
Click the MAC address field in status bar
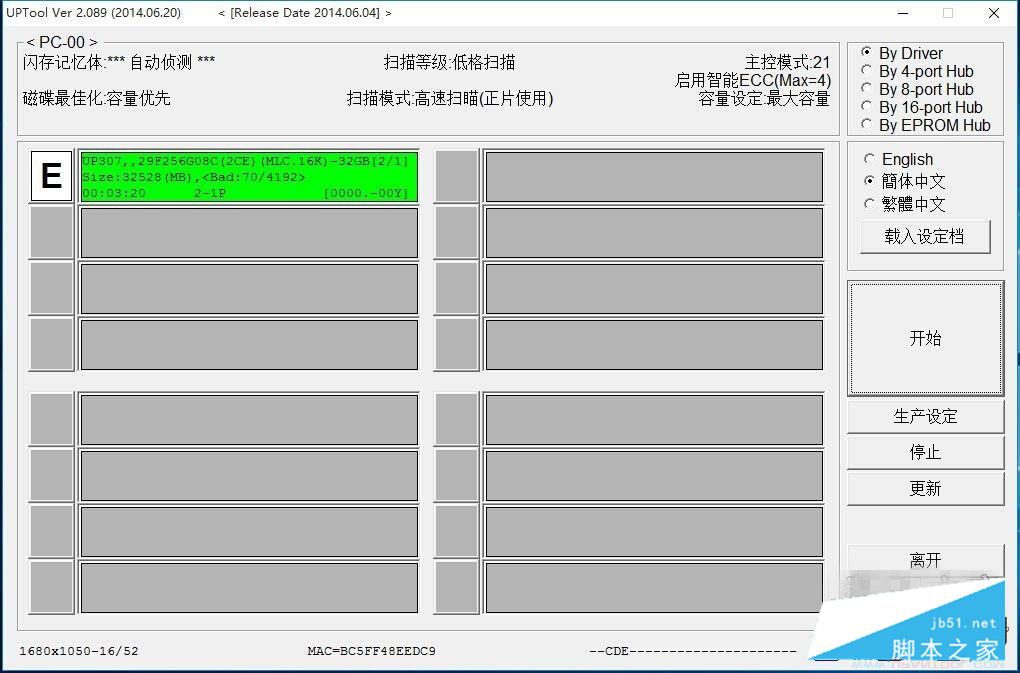[x=370, y=651]
